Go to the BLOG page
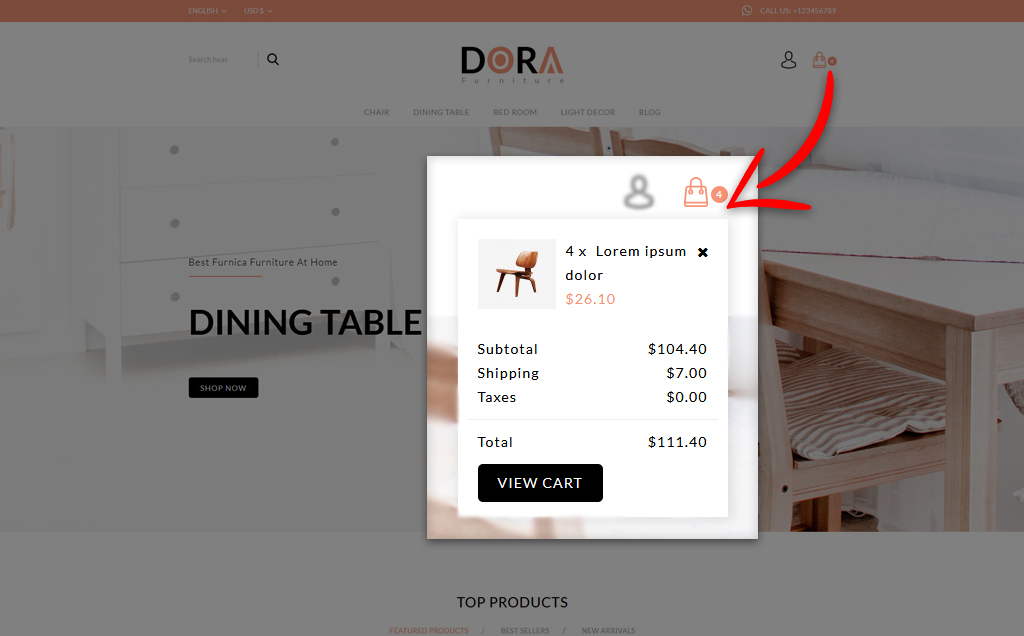 pos(649,112)
